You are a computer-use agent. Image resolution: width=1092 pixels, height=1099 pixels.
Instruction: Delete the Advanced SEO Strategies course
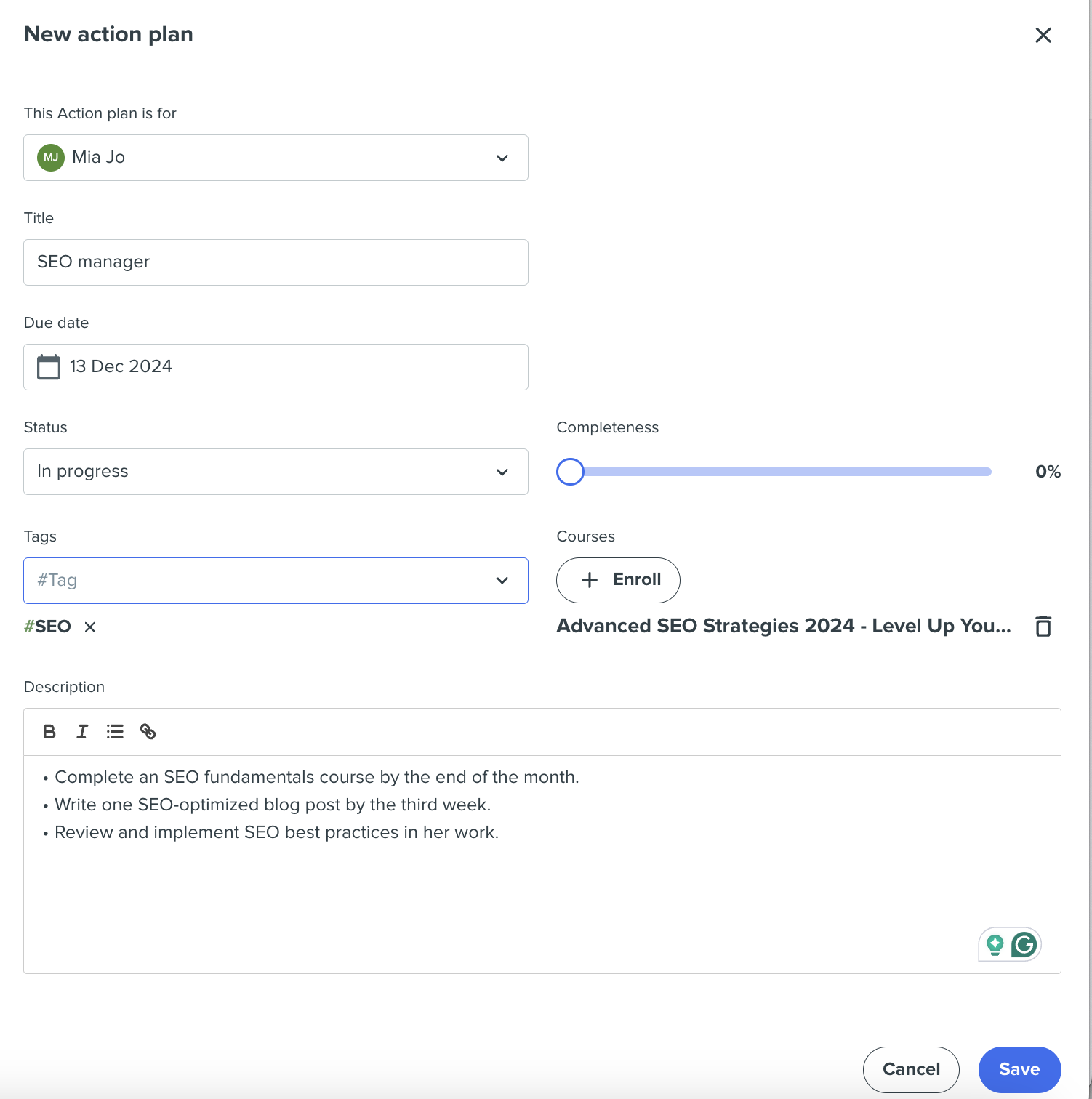point(1043,626)
